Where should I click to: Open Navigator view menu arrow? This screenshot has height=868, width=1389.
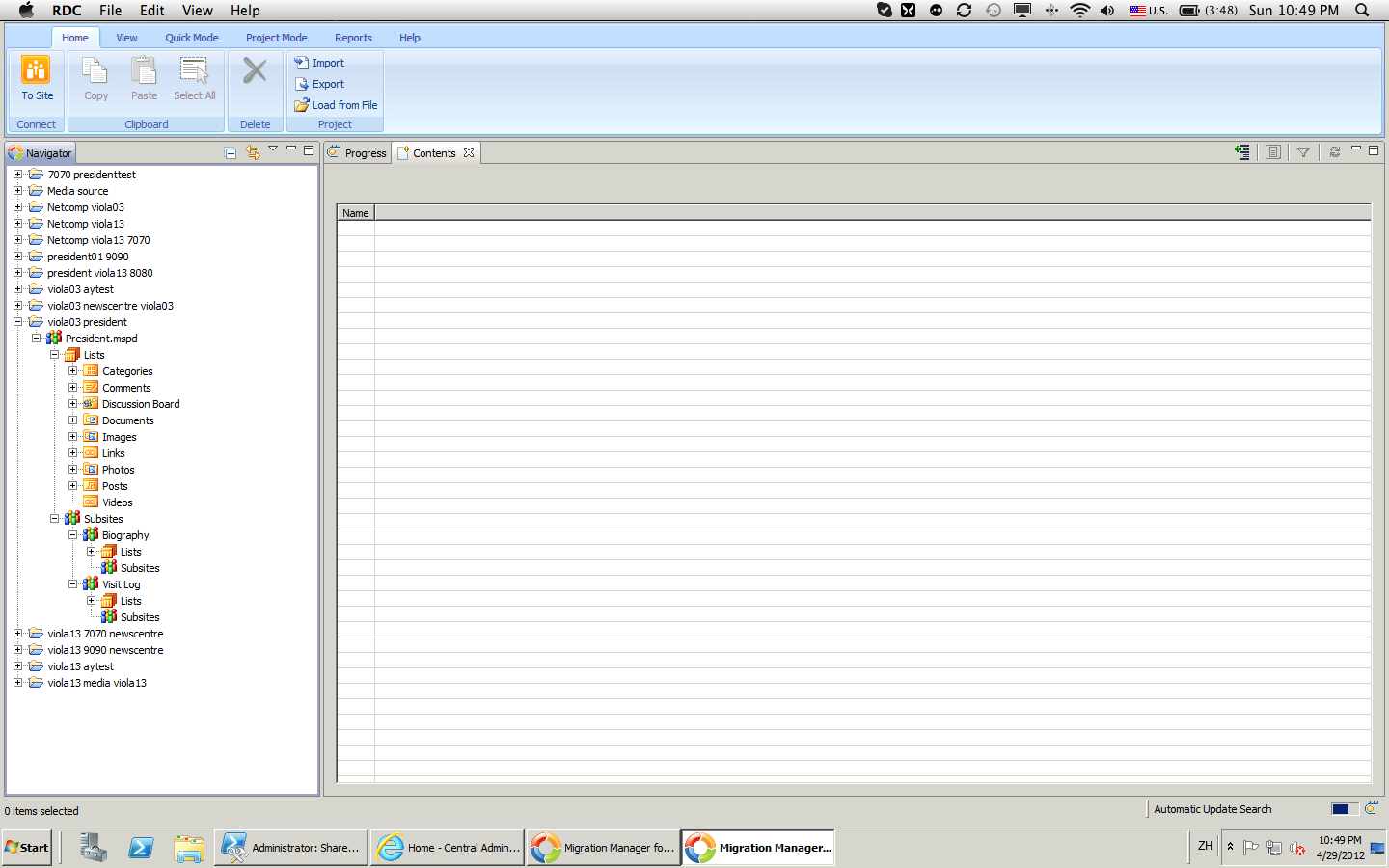tap(273, 149)
